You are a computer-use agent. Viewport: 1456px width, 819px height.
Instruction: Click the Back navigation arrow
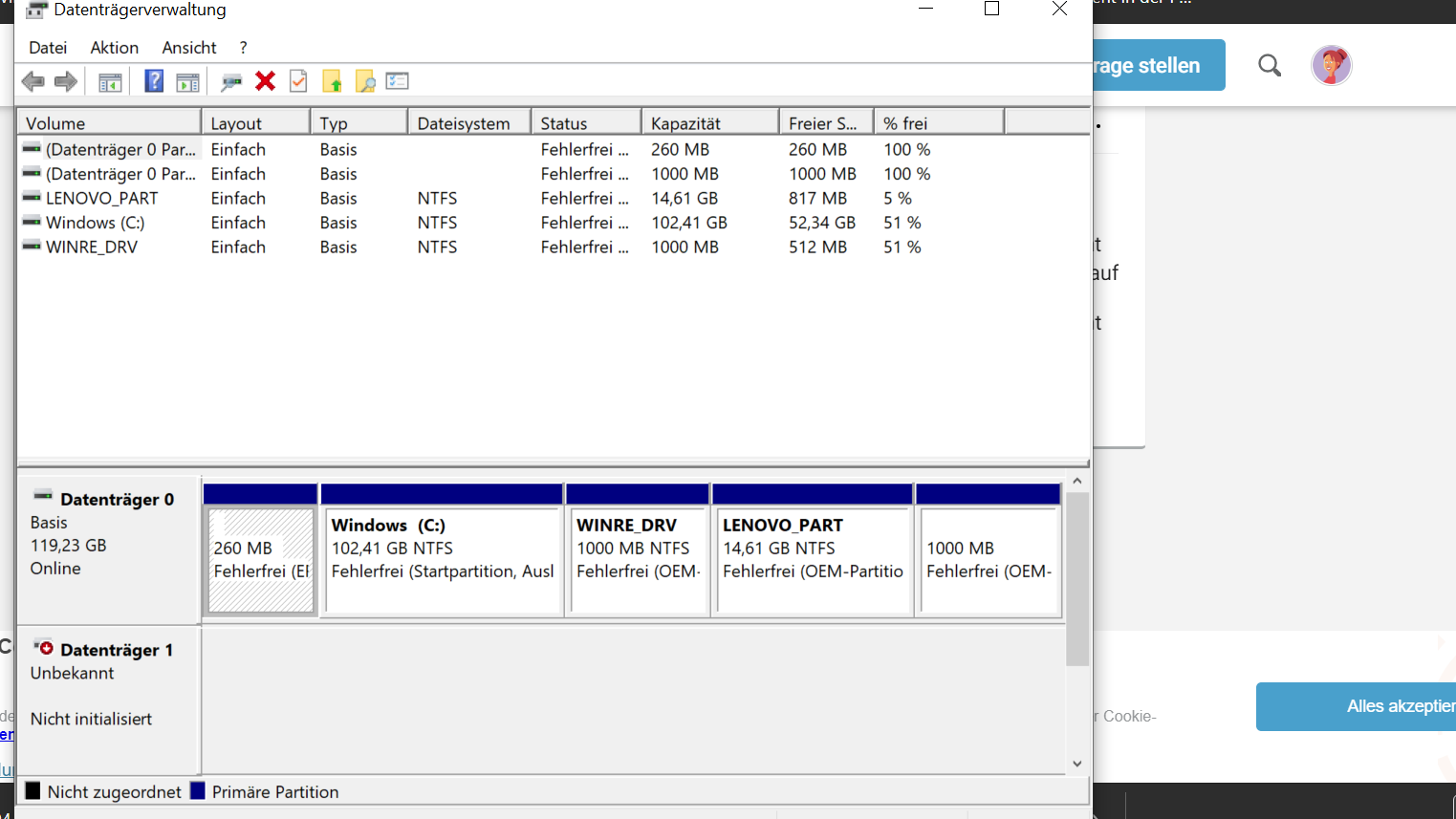[33, 81]
